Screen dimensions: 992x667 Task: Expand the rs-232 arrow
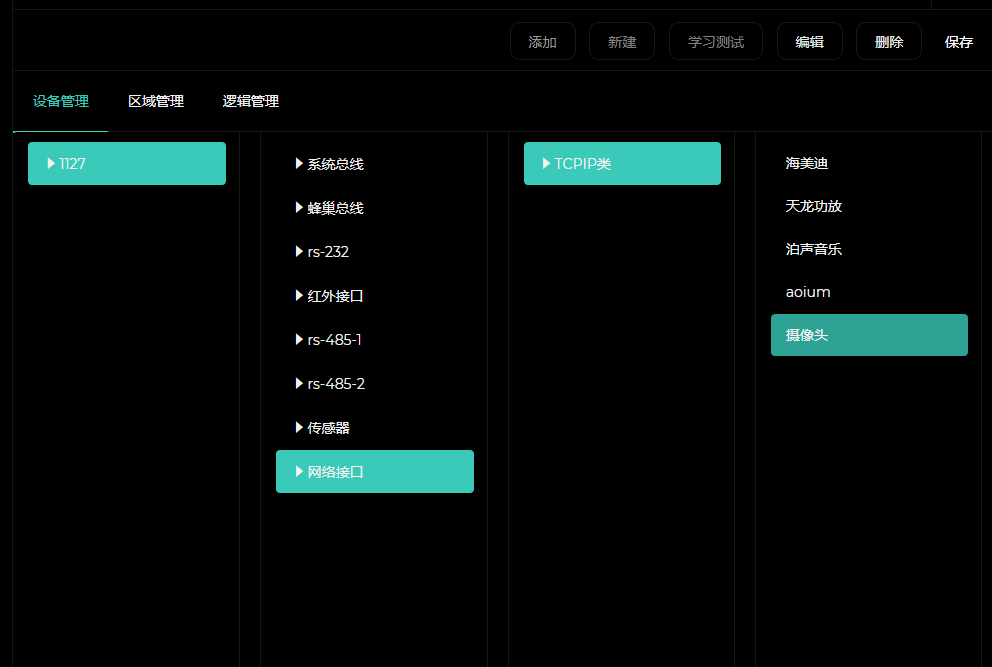(x=299, y=251)
